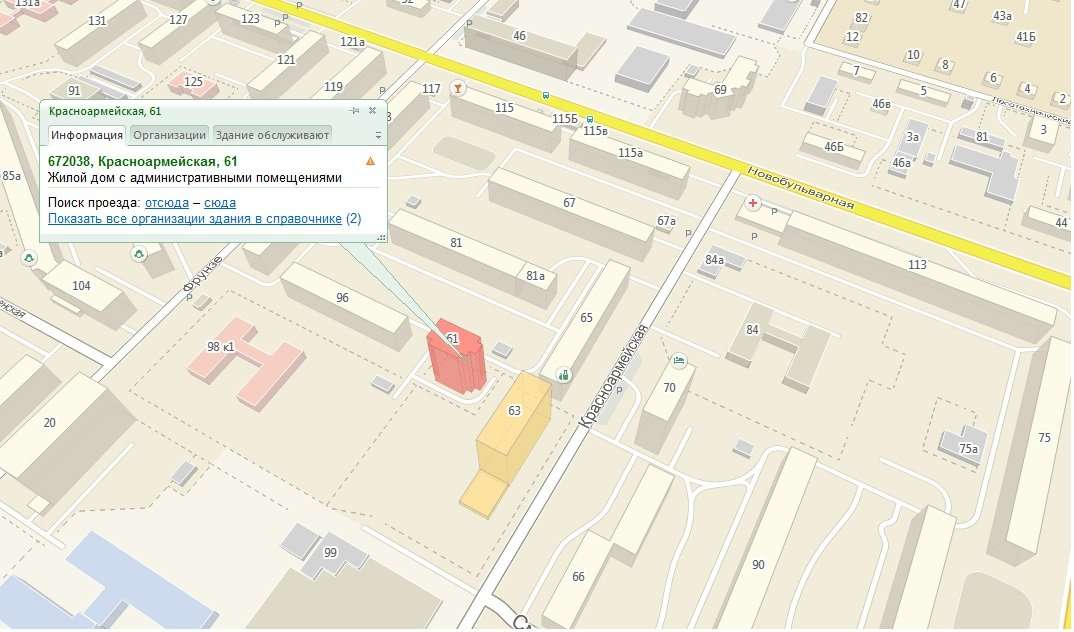Click the сюда route link
The width and height of the screenshot is (1074, 632).
point(220,203)
